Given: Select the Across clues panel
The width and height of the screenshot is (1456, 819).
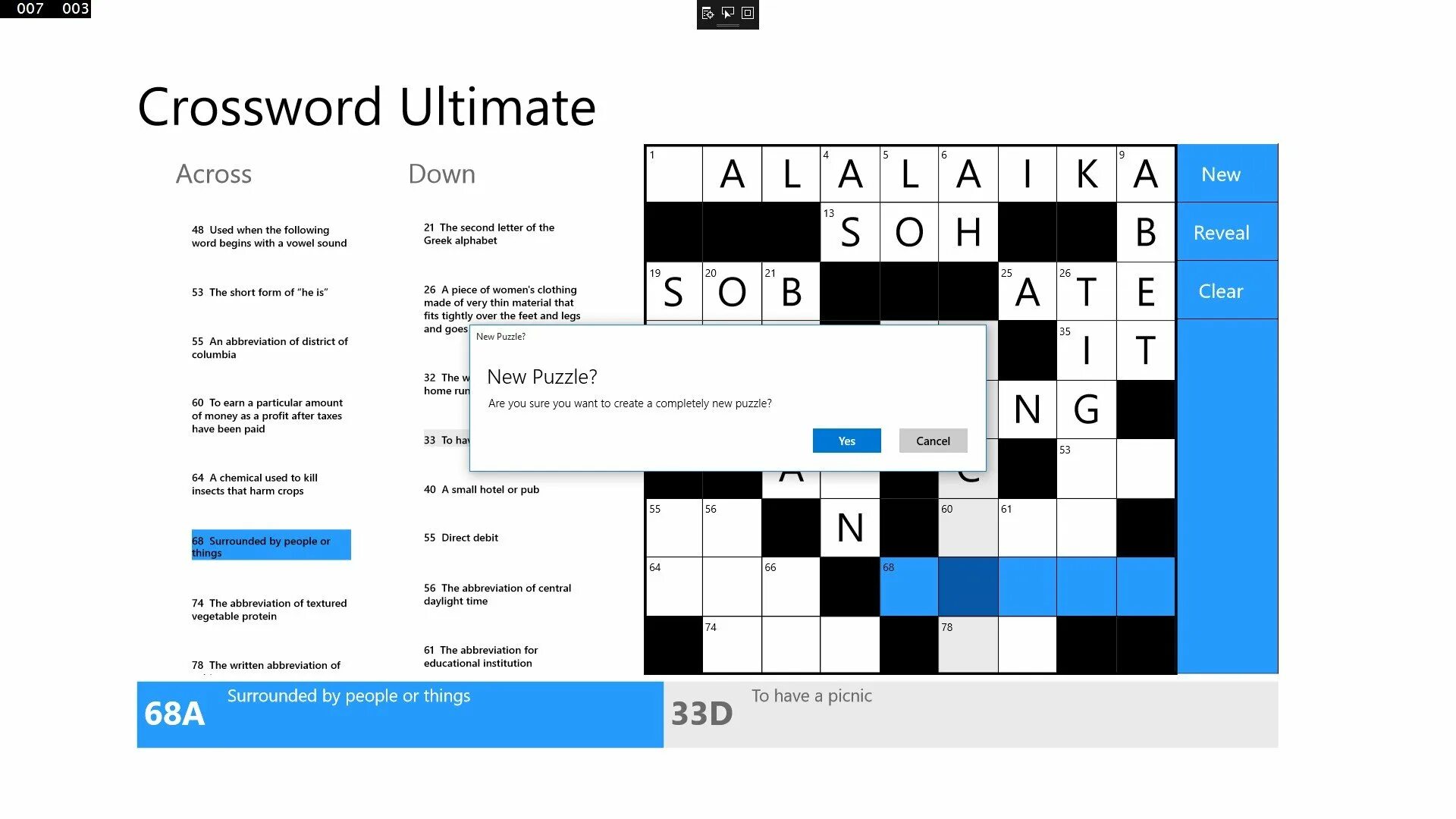Looking at the screenshot, I should (x=213, y=172).
